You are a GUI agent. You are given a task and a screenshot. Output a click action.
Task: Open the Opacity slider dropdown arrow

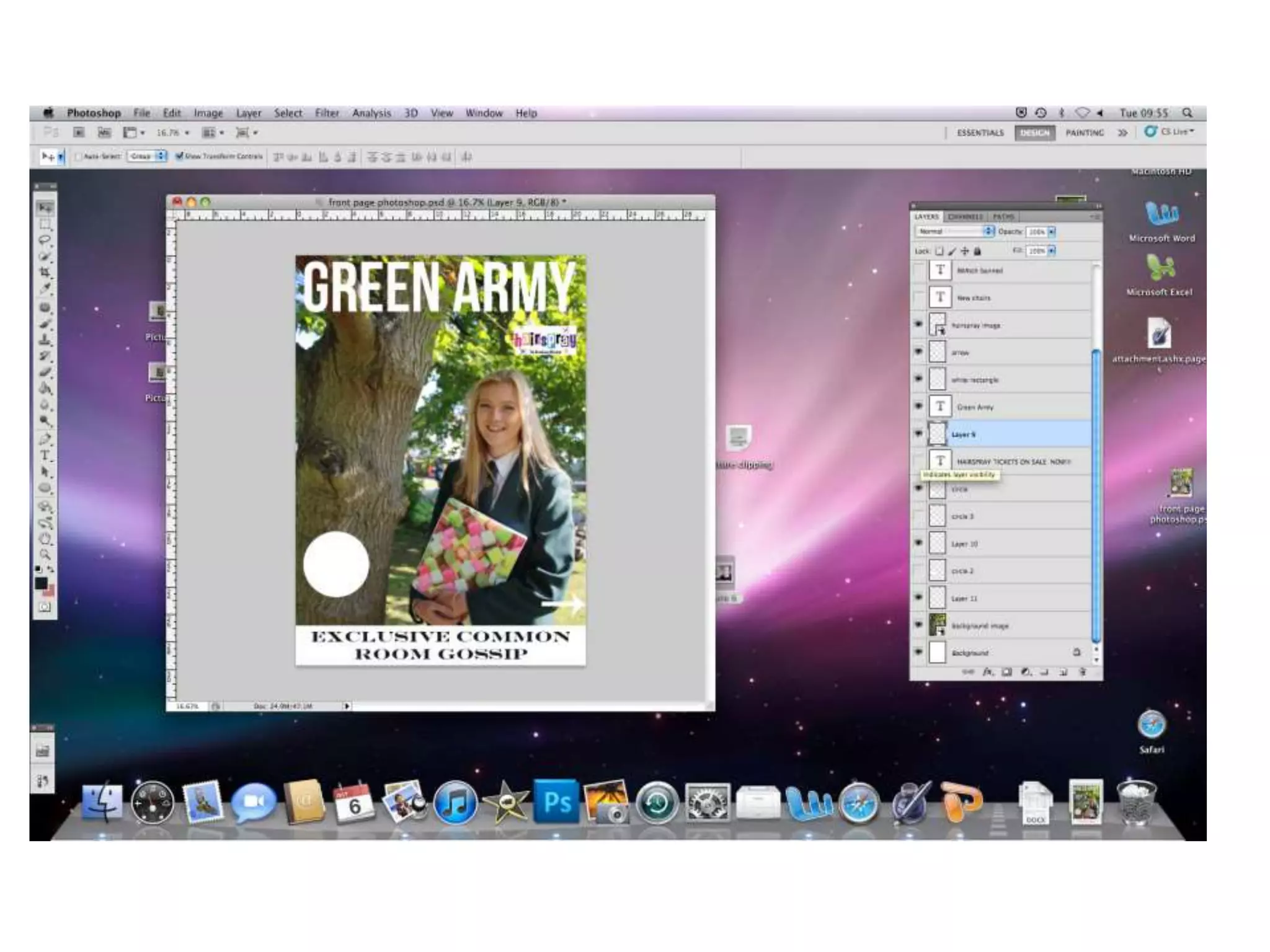point(1052,232)
